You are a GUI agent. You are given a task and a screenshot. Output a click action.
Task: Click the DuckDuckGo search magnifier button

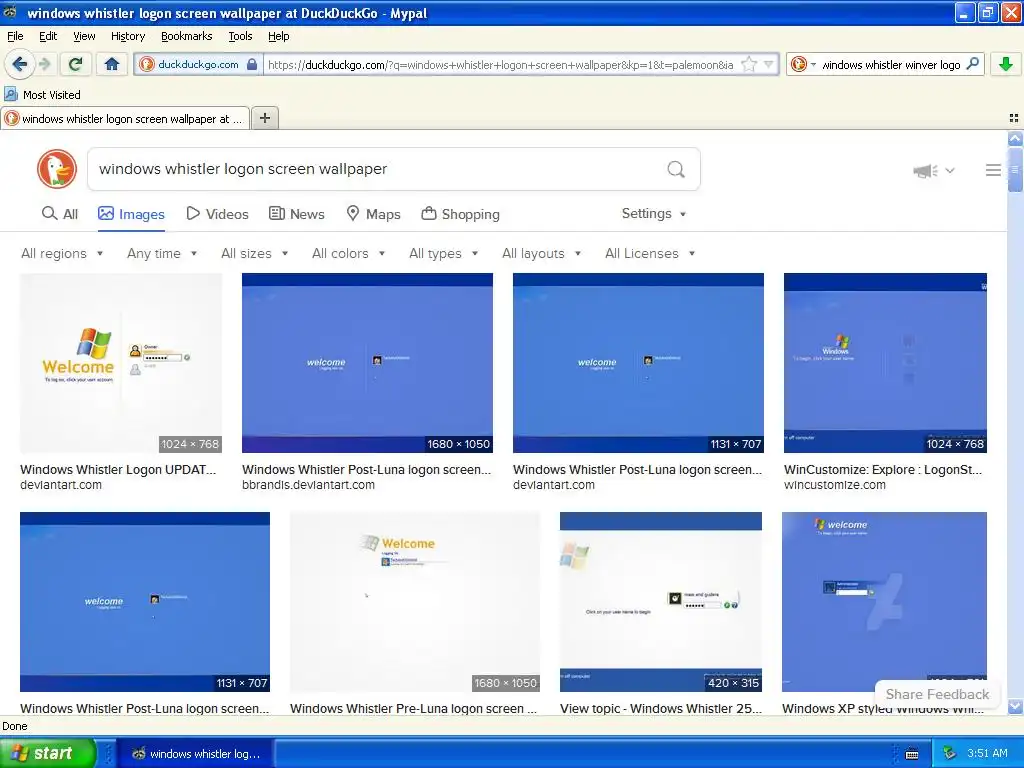tap(676, 169)
